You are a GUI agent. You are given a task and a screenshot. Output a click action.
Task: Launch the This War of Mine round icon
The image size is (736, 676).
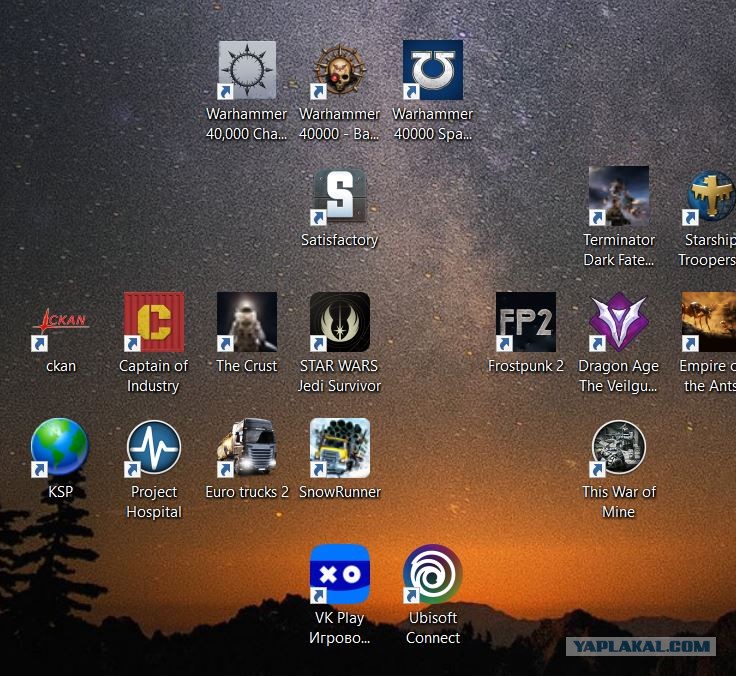click(x=619, y=448)
